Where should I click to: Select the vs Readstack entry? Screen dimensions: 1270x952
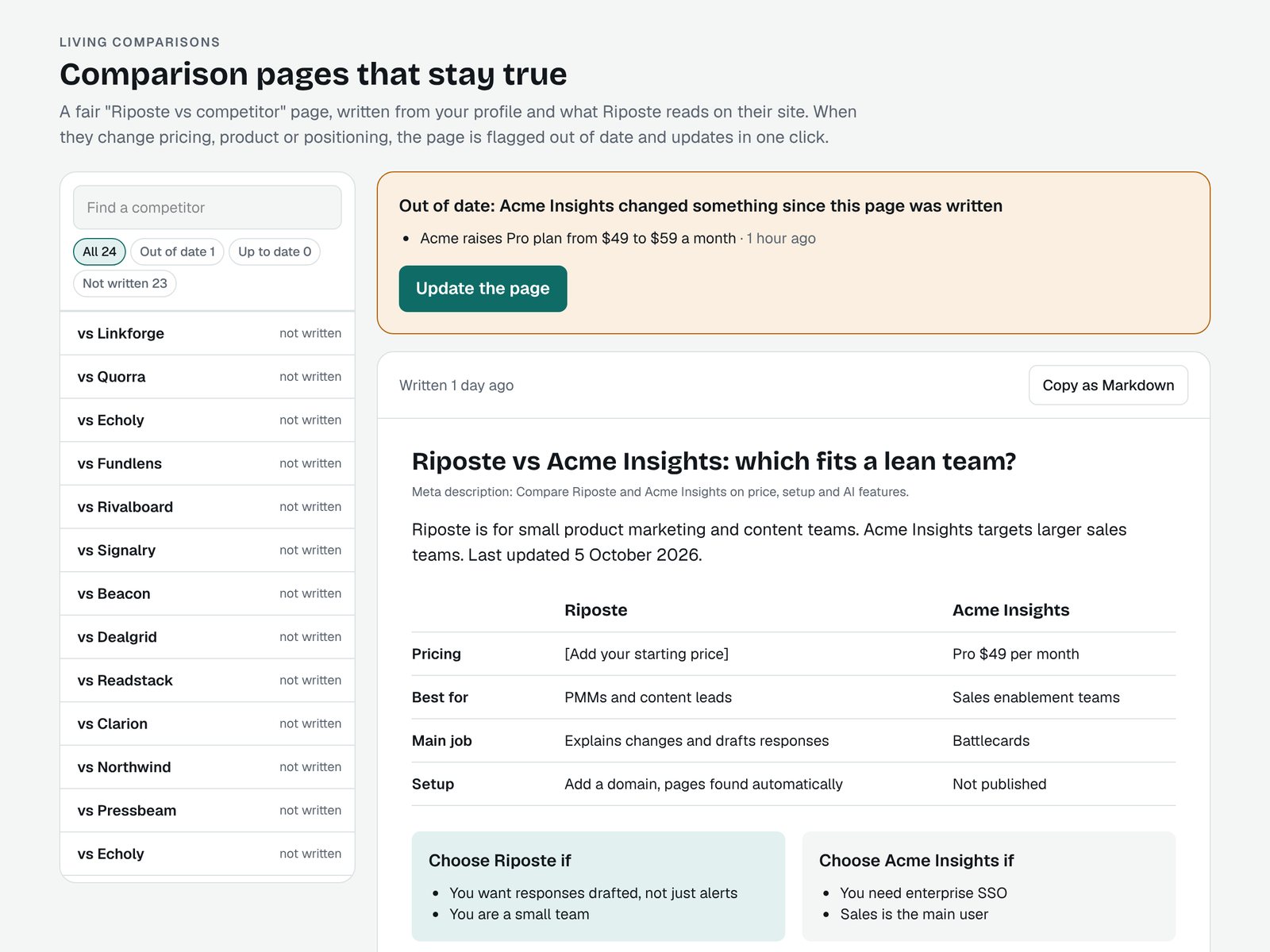pyautogui.click(x=207, y=680)
